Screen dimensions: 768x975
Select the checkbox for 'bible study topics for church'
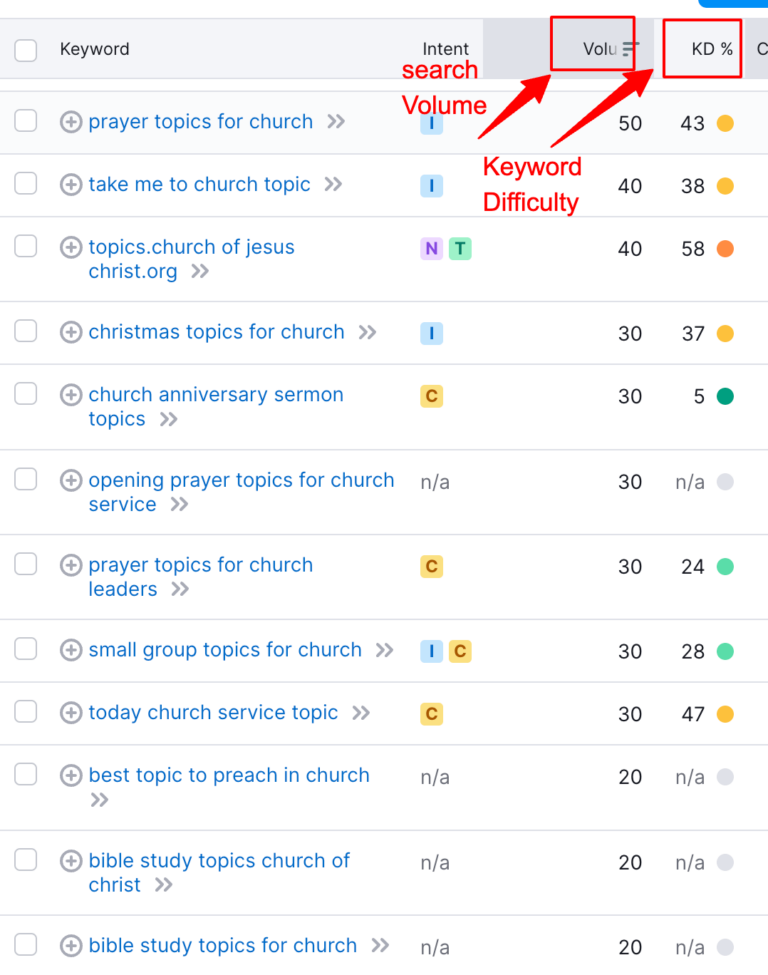(x=26, y=945)
